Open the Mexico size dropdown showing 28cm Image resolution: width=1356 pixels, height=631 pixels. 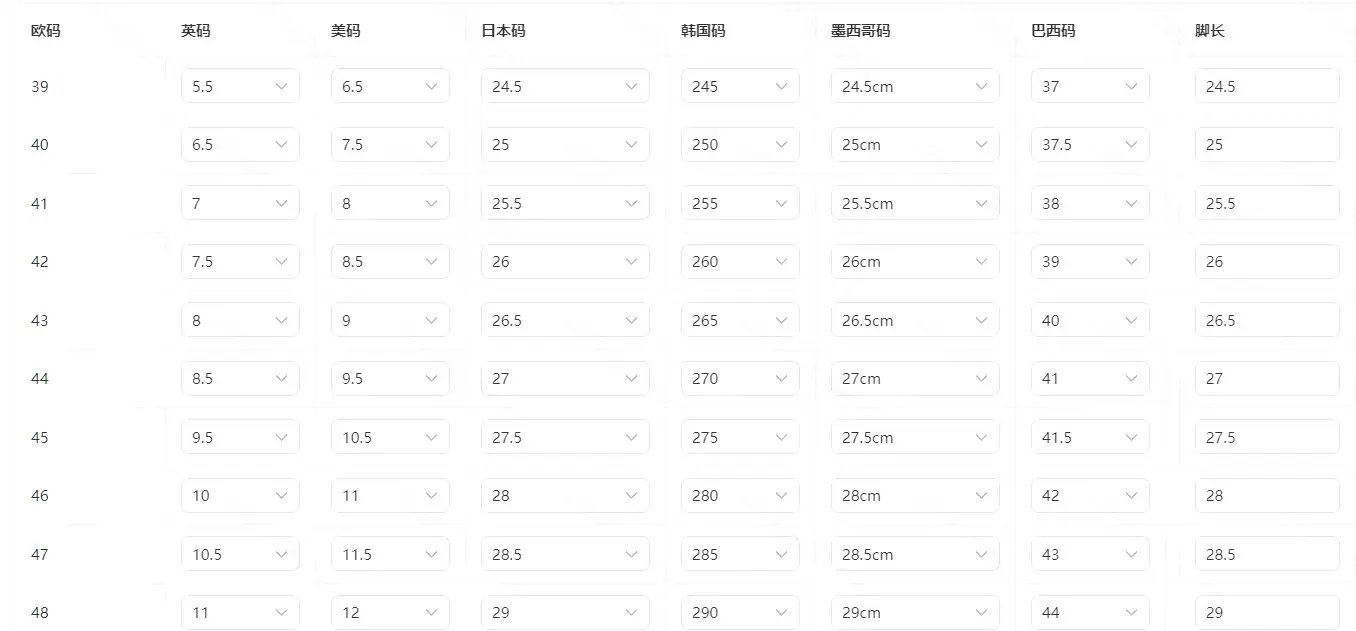click(x=915, y=496)
